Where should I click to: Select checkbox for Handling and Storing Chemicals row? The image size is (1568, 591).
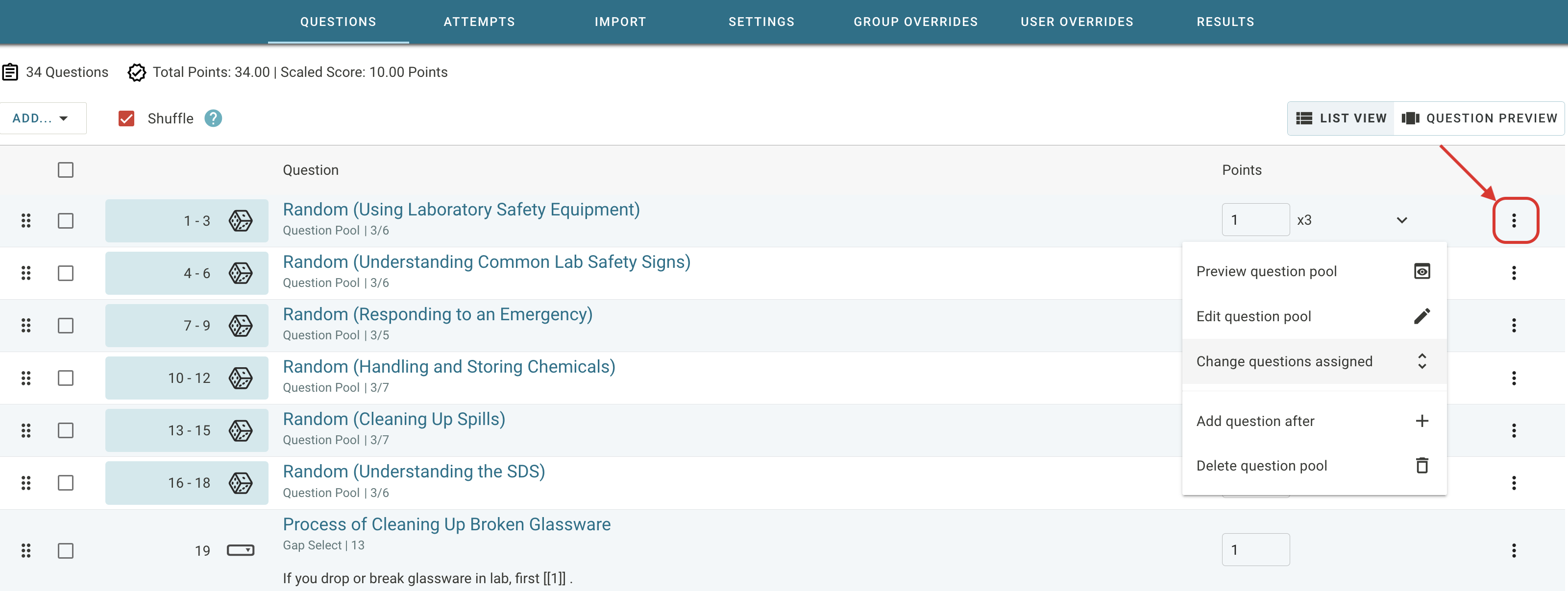click(66, 378)
